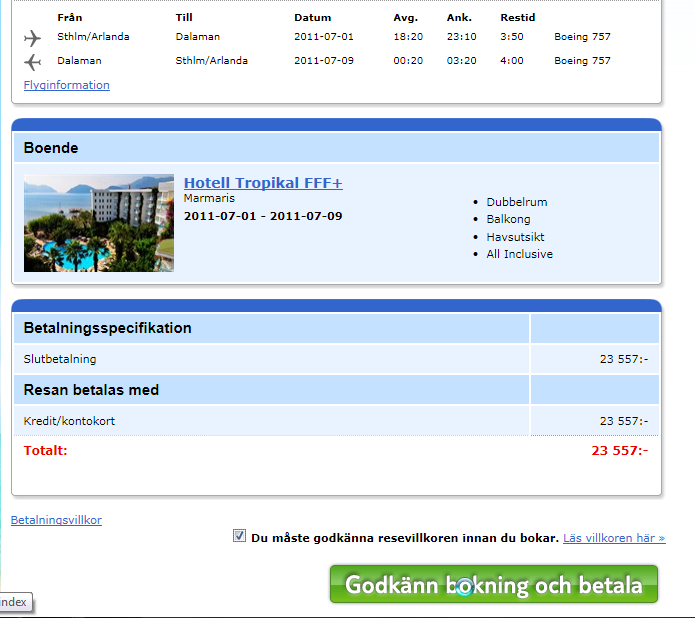695x618 pixels.
Task: Click the red total amount 23 557:-
Action: pos(619,451)
